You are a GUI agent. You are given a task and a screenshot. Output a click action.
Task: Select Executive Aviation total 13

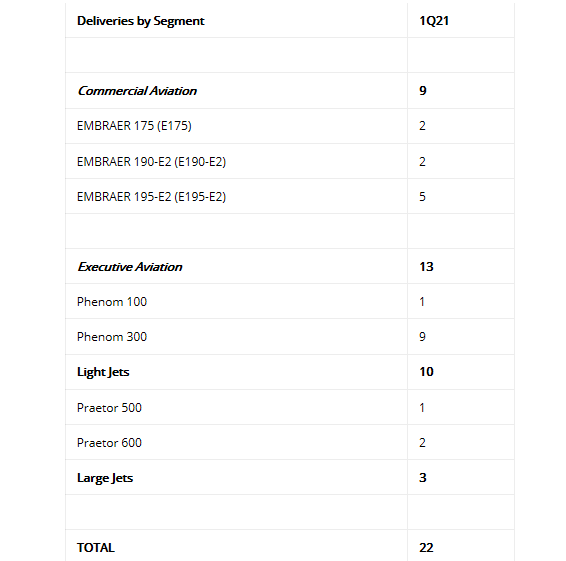[426, 266]
